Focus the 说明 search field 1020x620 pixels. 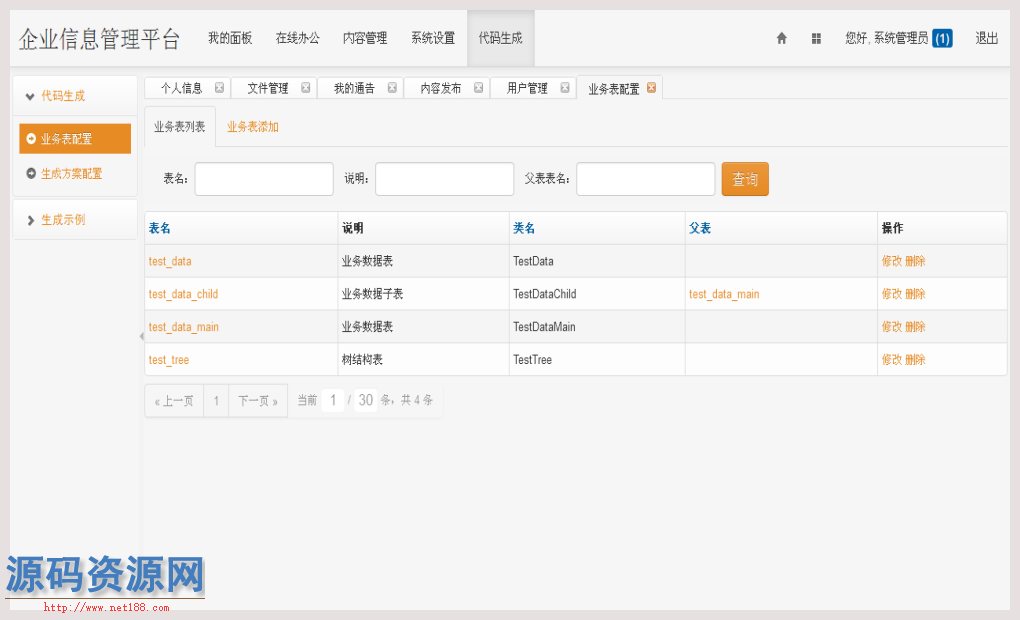click(x=444, y=179)
